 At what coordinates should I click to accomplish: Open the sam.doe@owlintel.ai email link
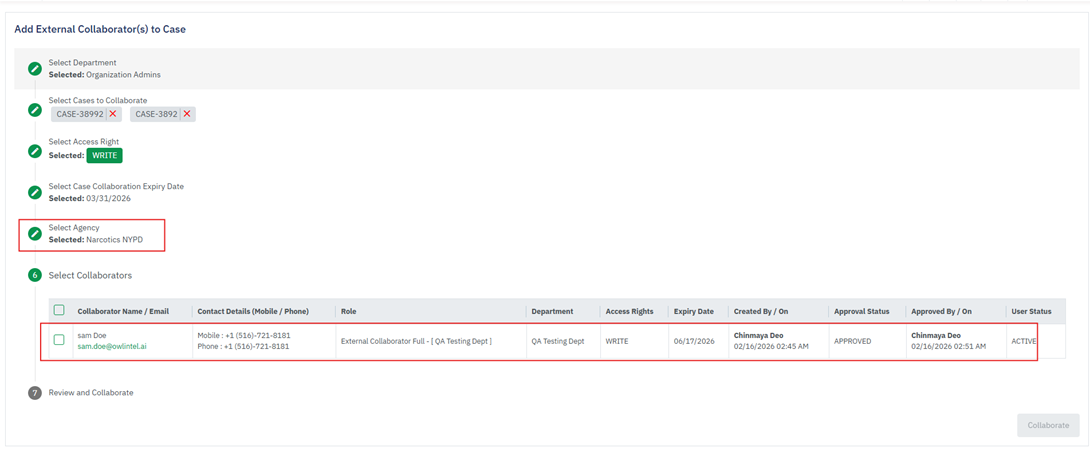click(112, 346)
